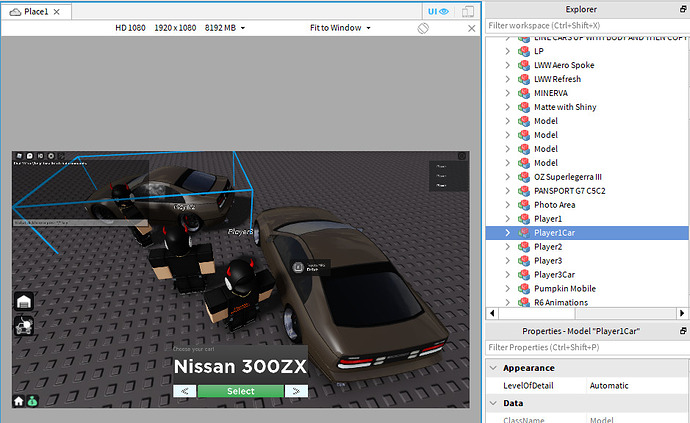
Task: Select the LWW Refresh tree item
Action: (x=557, y=79)
